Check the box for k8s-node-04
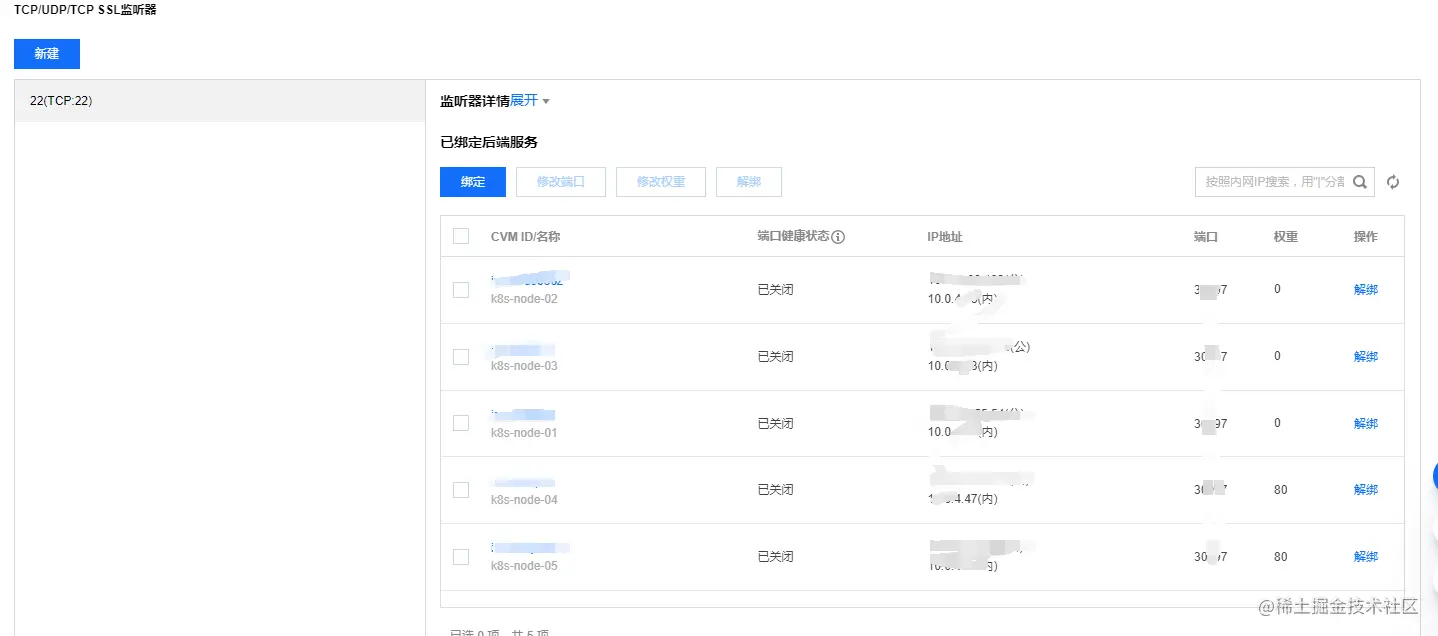The width and height of the screenshot is (1438, 636). click(x=461, y=490)
